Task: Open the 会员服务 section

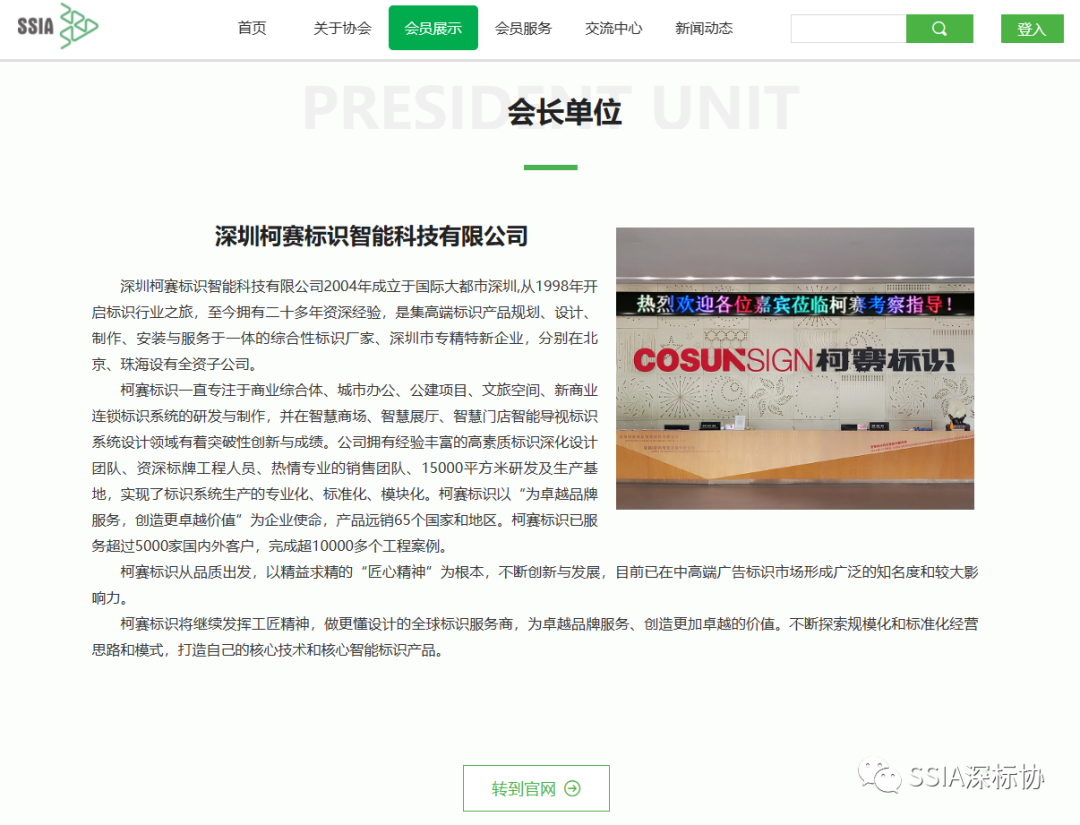Action: (x=523, y=28)
